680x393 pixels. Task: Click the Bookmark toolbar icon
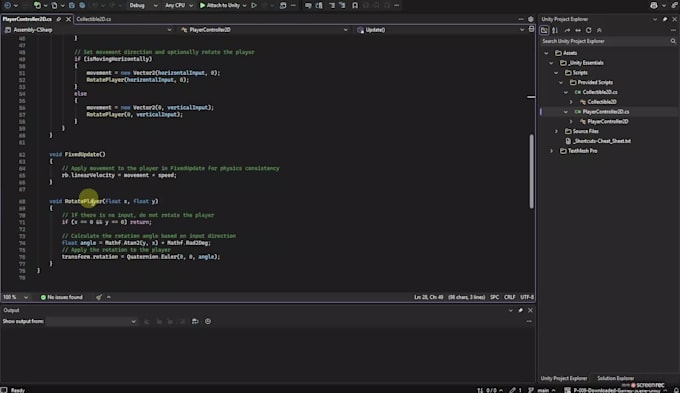click(355, 5)
